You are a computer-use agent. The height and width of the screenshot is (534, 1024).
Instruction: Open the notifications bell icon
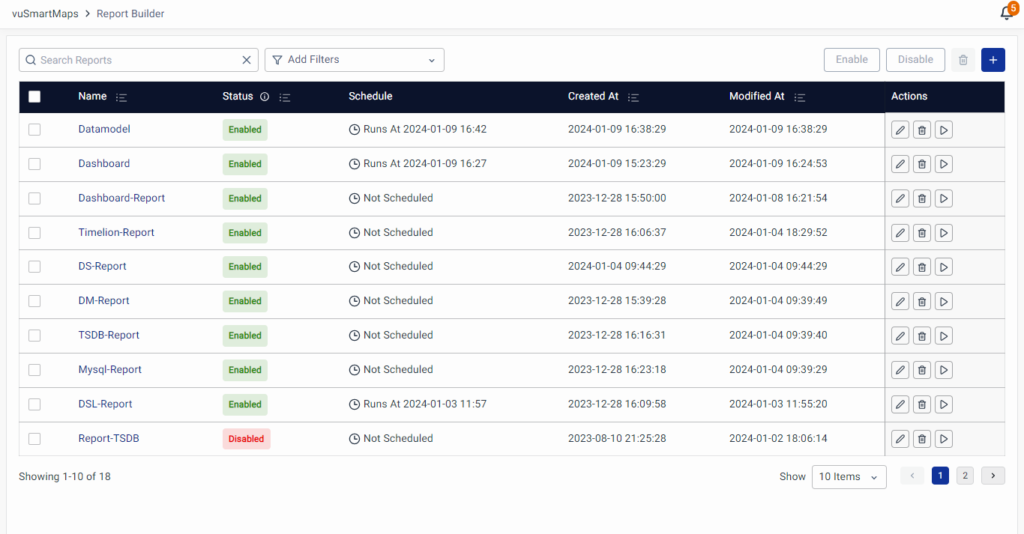(1006, 13)
